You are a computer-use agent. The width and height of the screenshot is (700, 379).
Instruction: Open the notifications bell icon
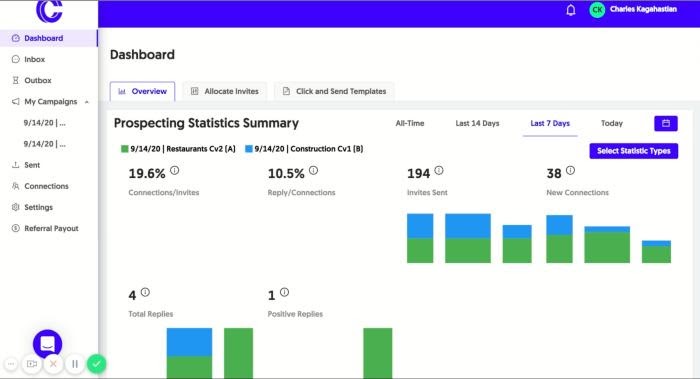(571, 10)
